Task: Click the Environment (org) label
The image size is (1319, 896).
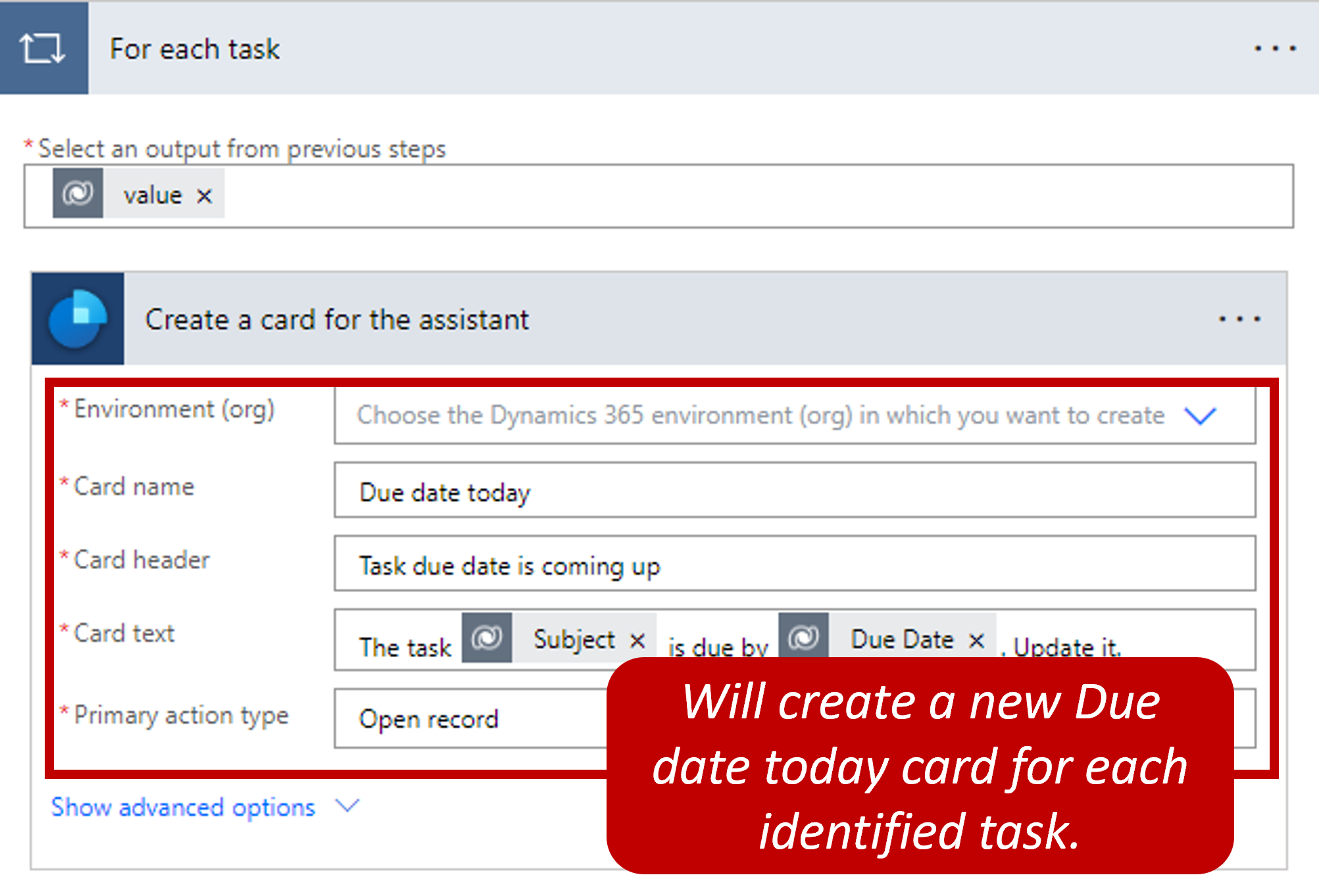Action: (174, 409)
